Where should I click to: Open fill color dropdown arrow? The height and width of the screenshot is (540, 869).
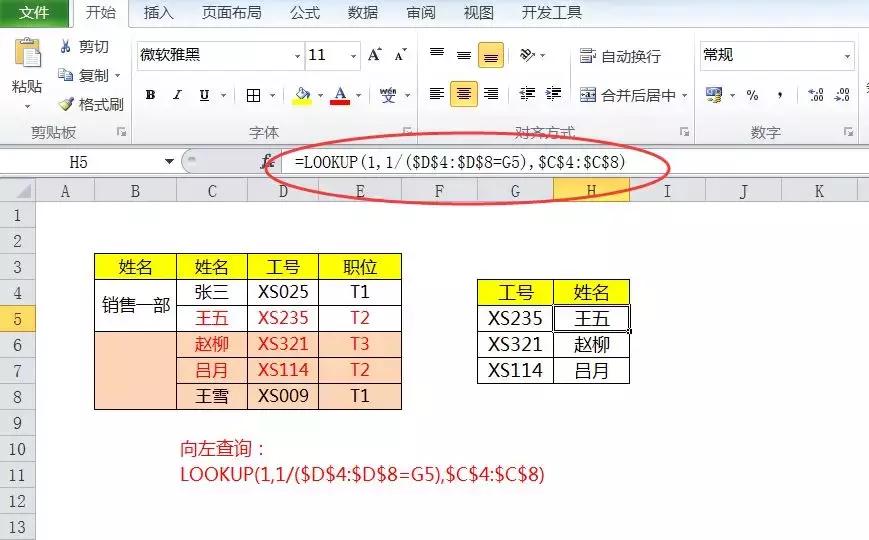pos(320,95)
